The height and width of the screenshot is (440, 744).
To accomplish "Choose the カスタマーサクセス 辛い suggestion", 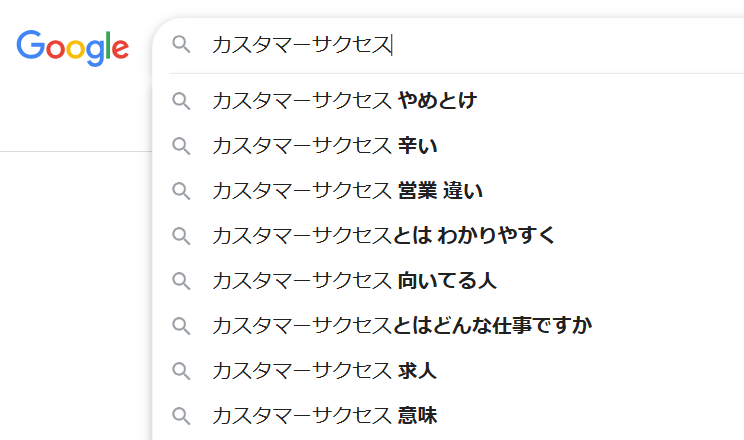I will pyautogui.click(x=325, y=145).
